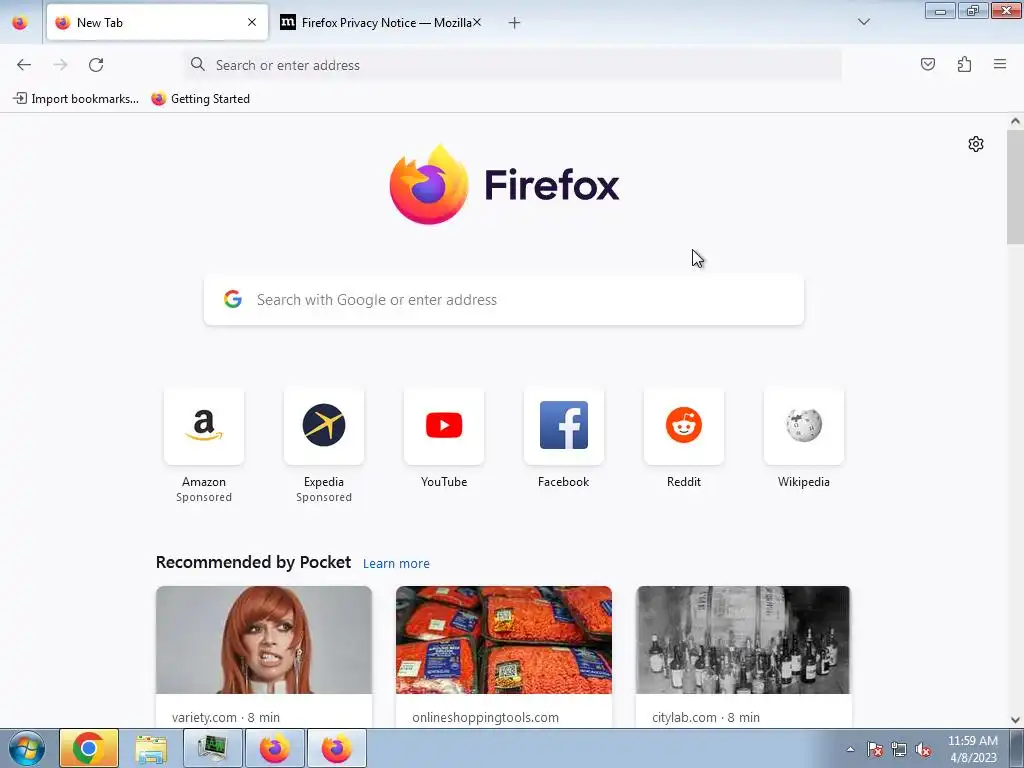This screenshot has height=768, width=1024.
Task: Select the second Firefox taskbar button
Action: point(336,748)
